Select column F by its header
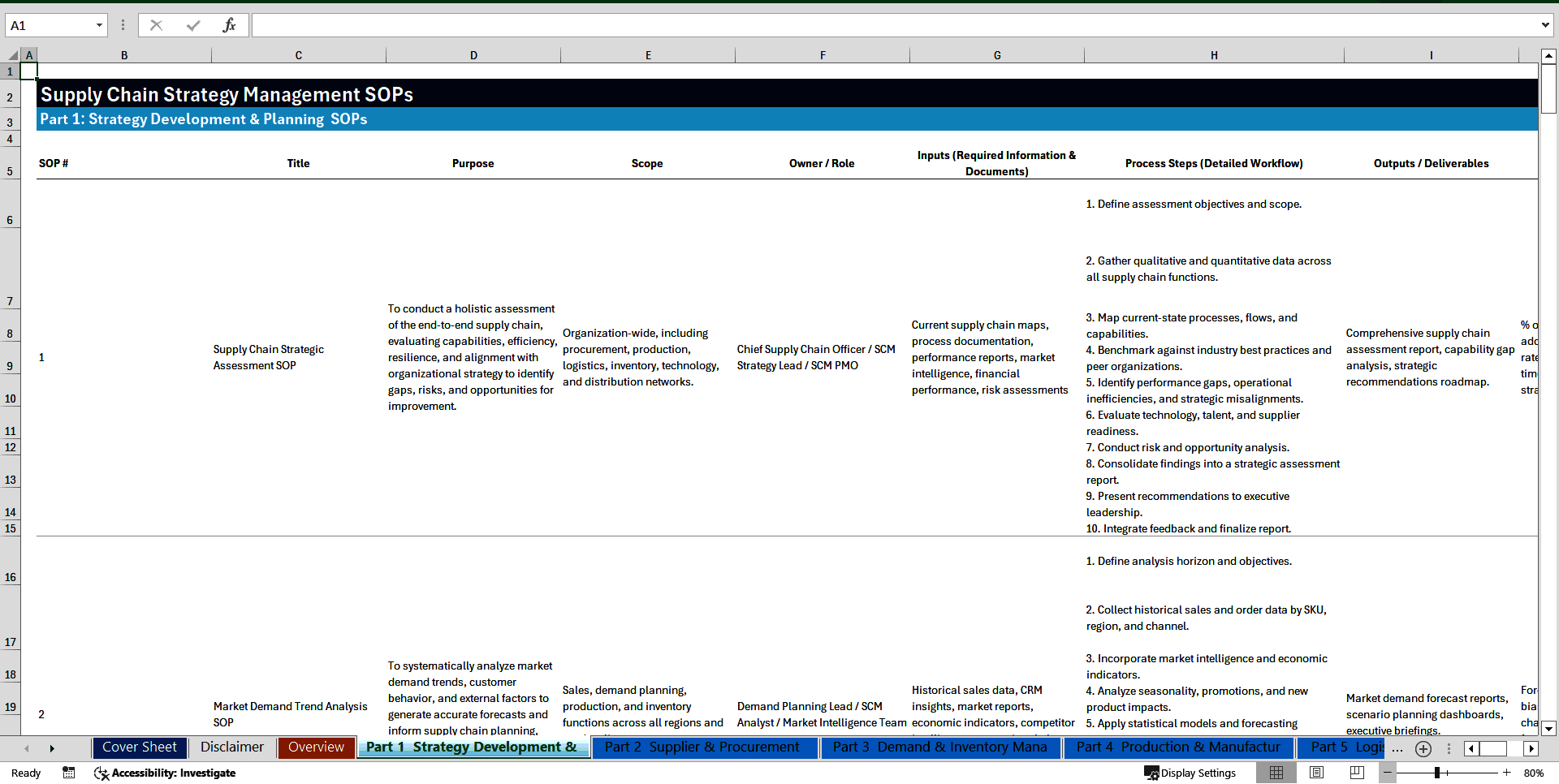1559x784 pixels. pos(823,54)
